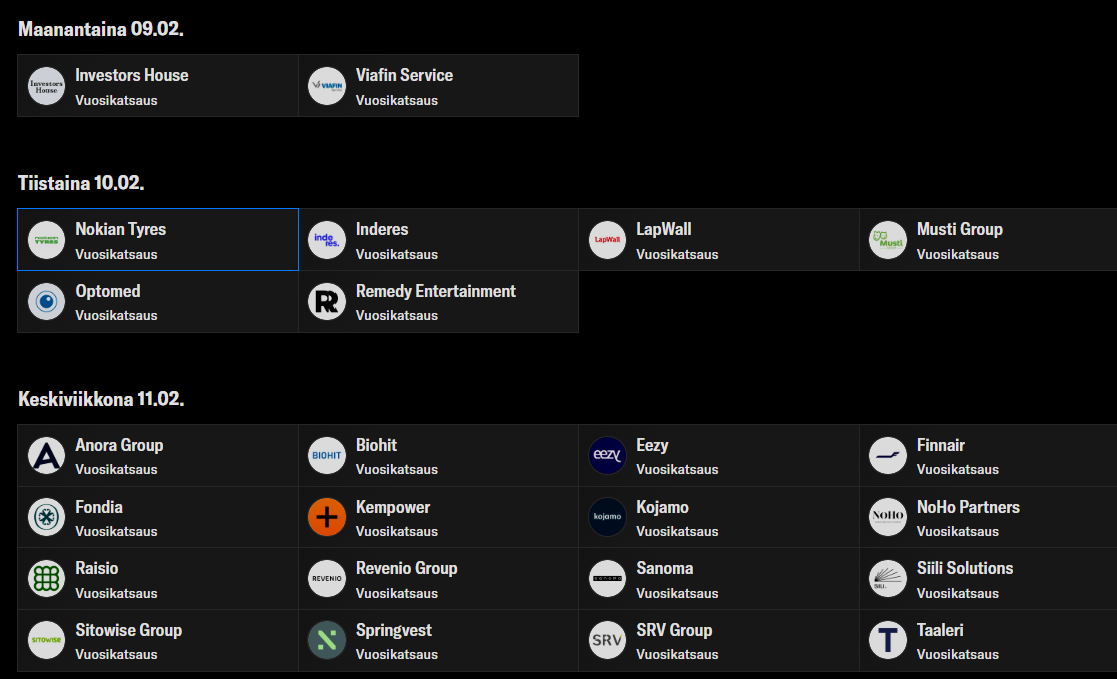Click the Investors House logo icon
1117x679 pixels.
click(46, 86)
